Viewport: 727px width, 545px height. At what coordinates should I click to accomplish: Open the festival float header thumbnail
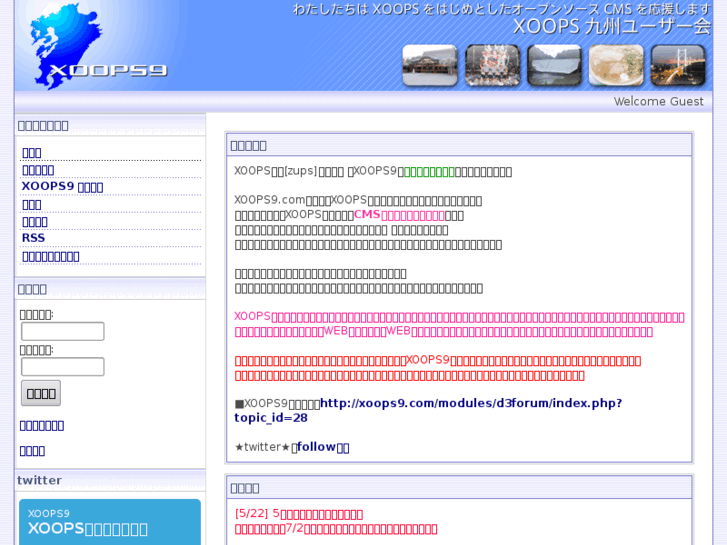tap(492, 65)
